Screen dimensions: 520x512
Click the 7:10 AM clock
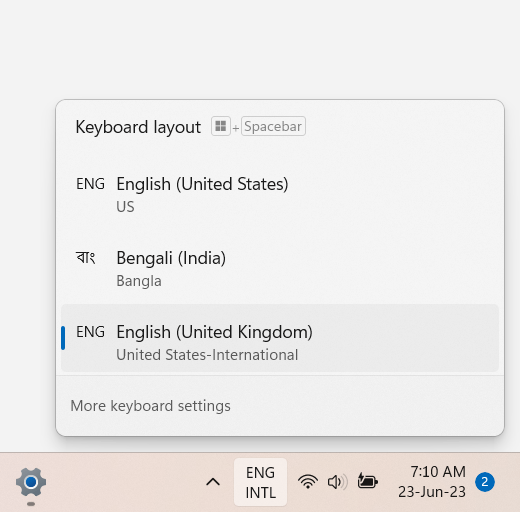pyautogui.click(x=438, y=471)
